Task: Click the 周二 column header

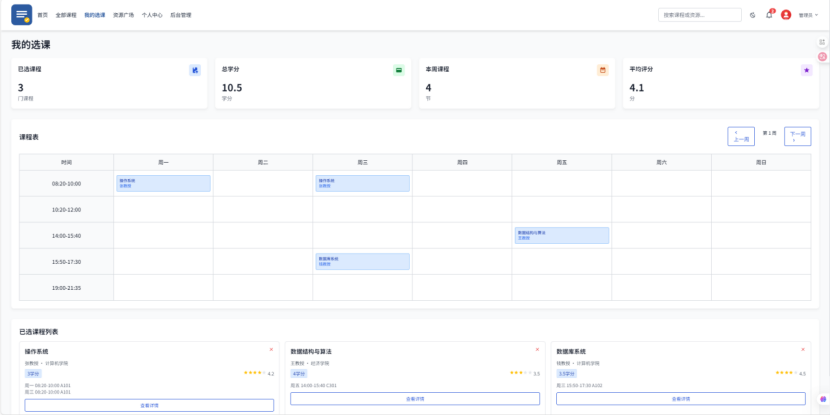Action: [263, 163]
